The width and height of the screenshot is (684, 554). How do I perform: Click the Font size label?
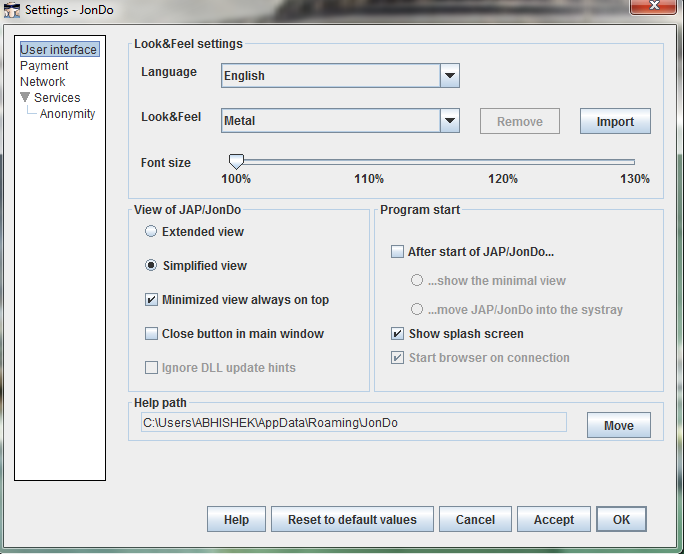tap(166, 163)
